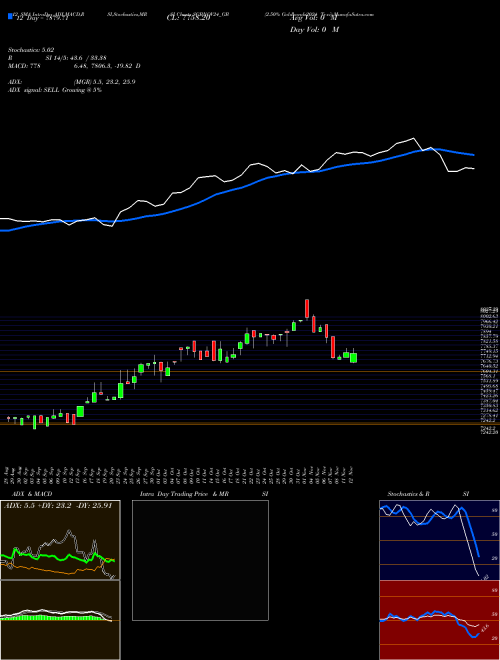Click the upper orange horizontal level line
The width and height of the screenshot is (500, 660).
point(250,371)
